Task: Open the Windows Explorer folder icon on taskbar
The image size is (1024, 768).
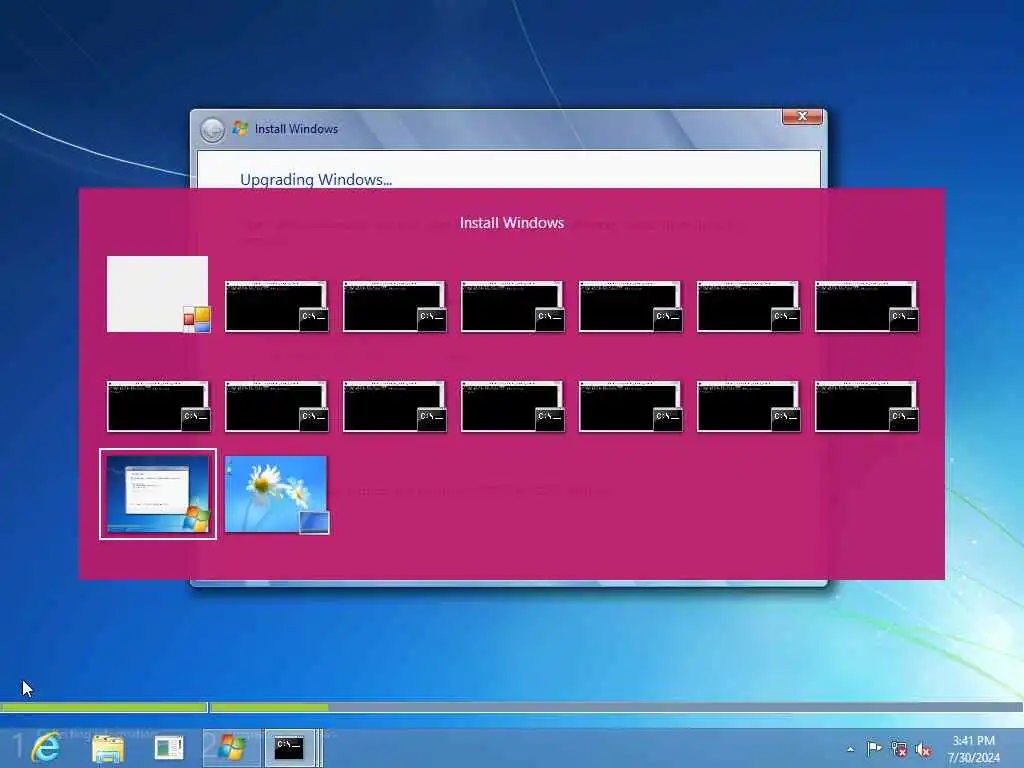Action: [108, 748]
